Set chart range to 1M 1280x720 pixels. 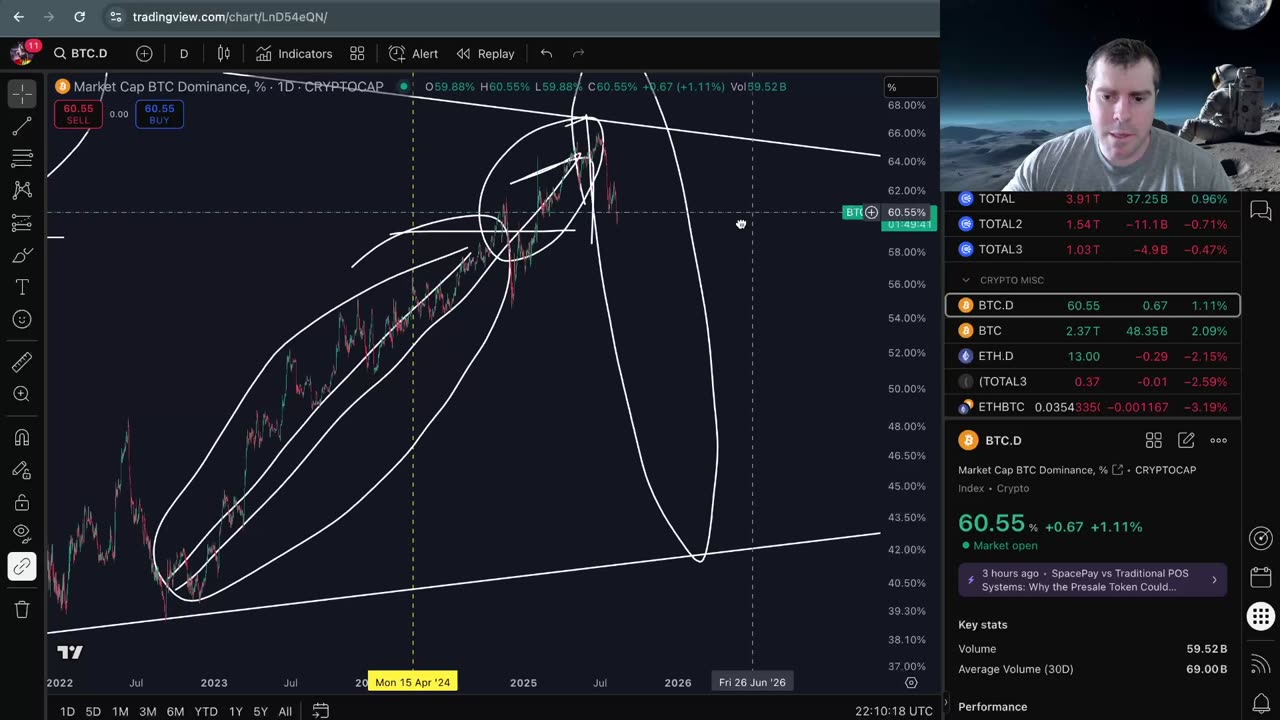(x=120, y=711)
